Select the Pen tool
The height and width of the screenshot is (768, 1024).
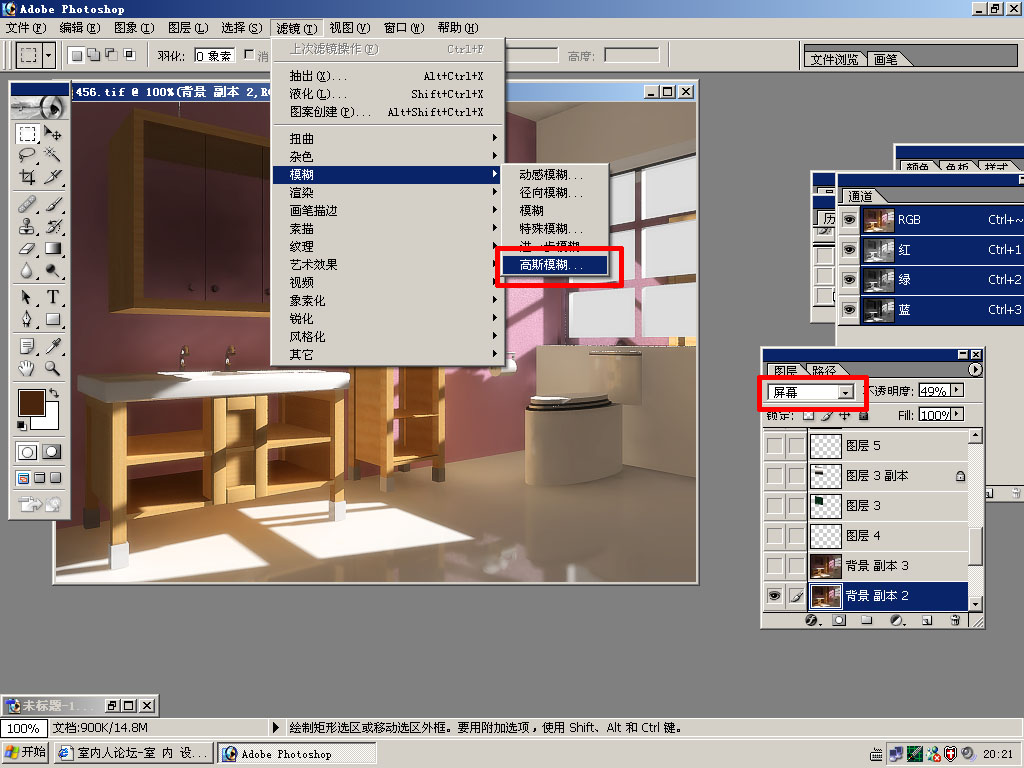click(x=27, y=319)
